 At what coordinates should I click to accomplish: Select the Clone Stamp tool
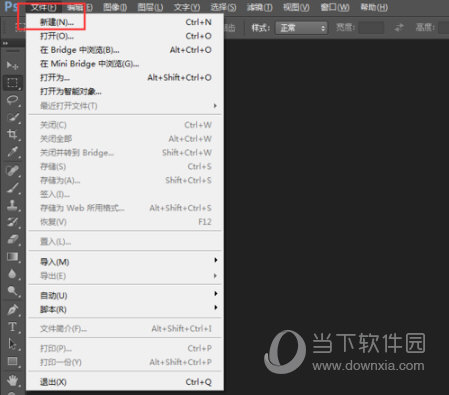tap(12, 205)
